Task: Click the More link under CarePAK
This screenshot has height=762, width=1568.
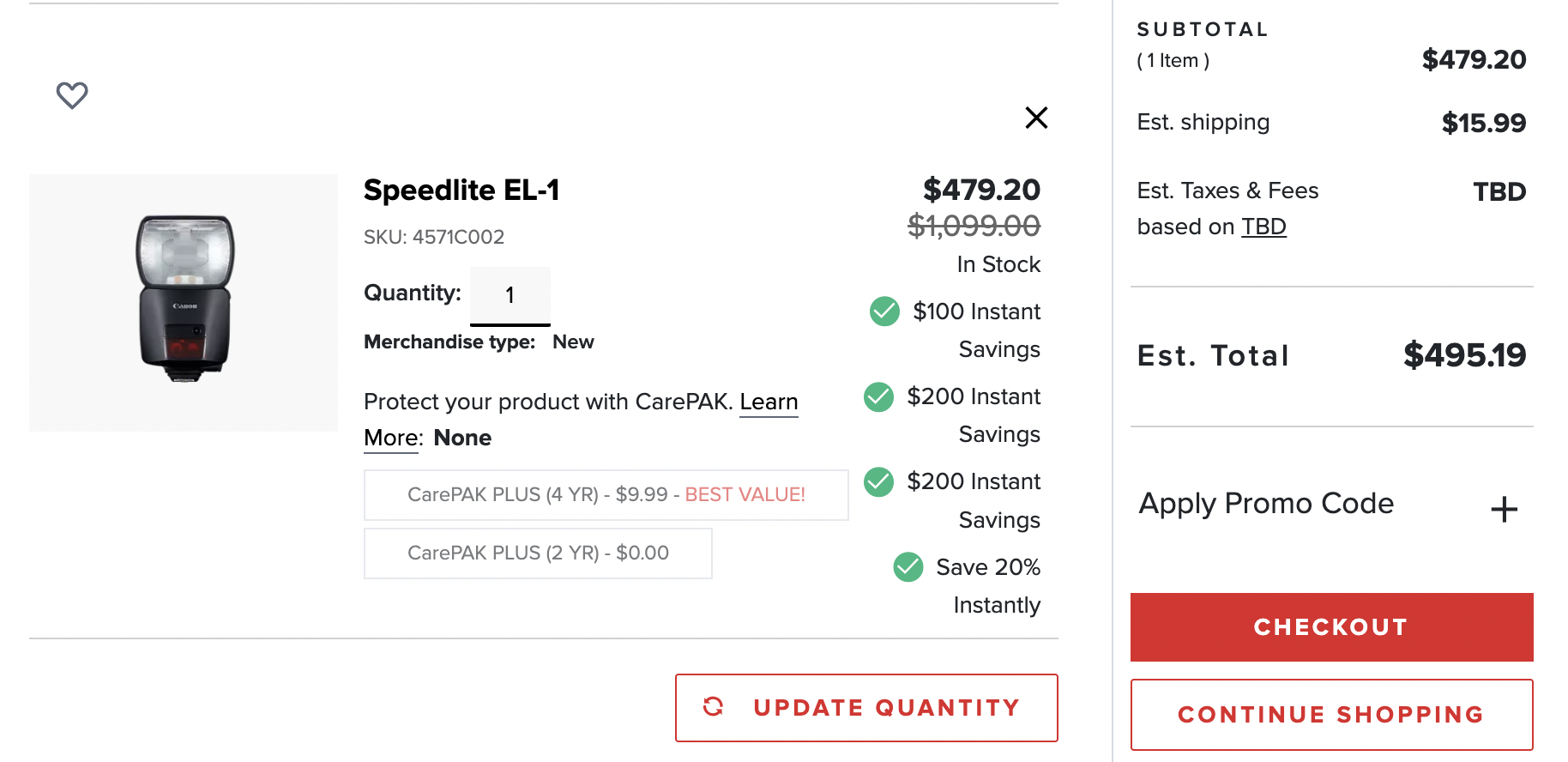Action: pyautogui.click(x=391, y=438)
